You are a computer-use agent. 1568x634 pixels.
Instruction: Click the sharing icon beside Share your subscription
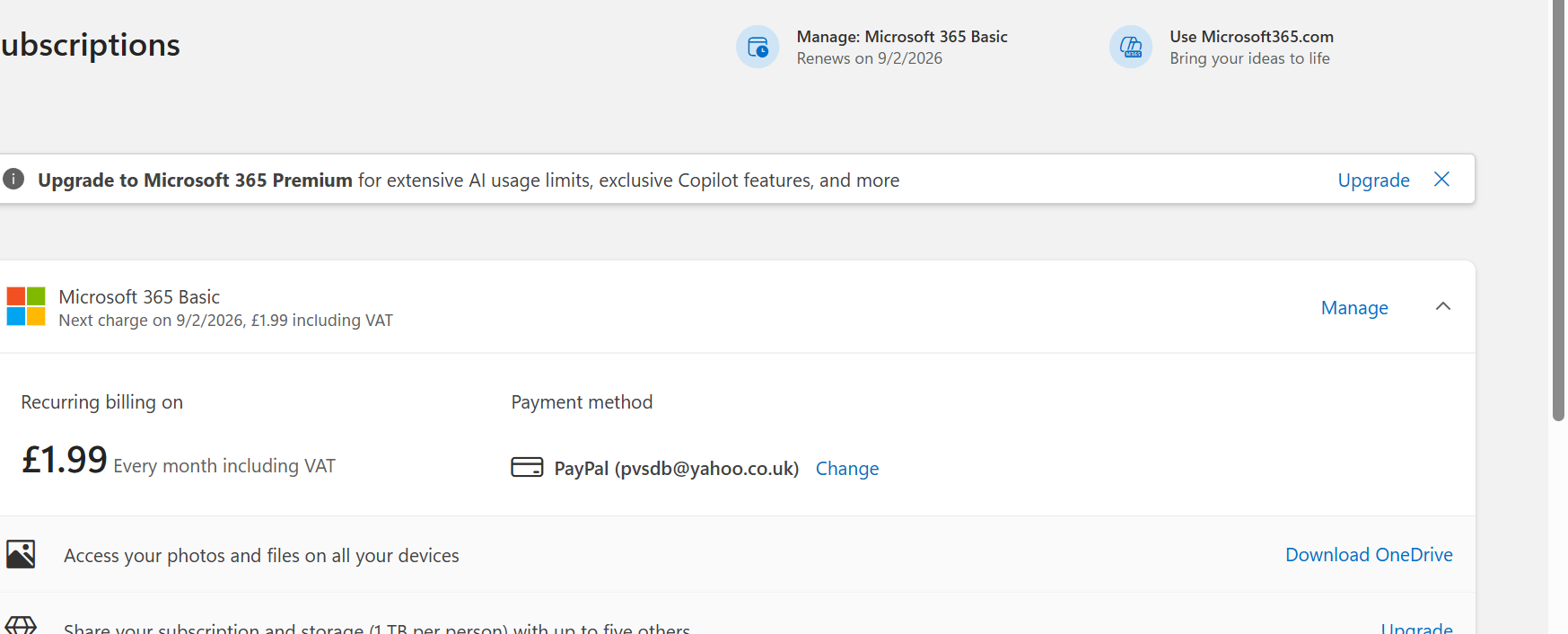pos(21,625)
